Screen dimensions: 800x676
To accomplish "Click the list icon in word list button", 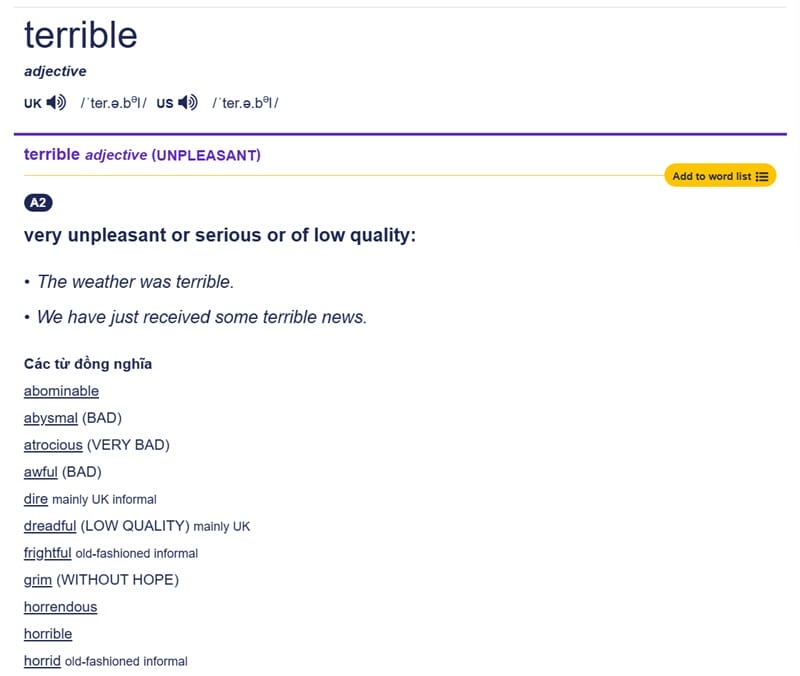I will (x=762, y=176).
